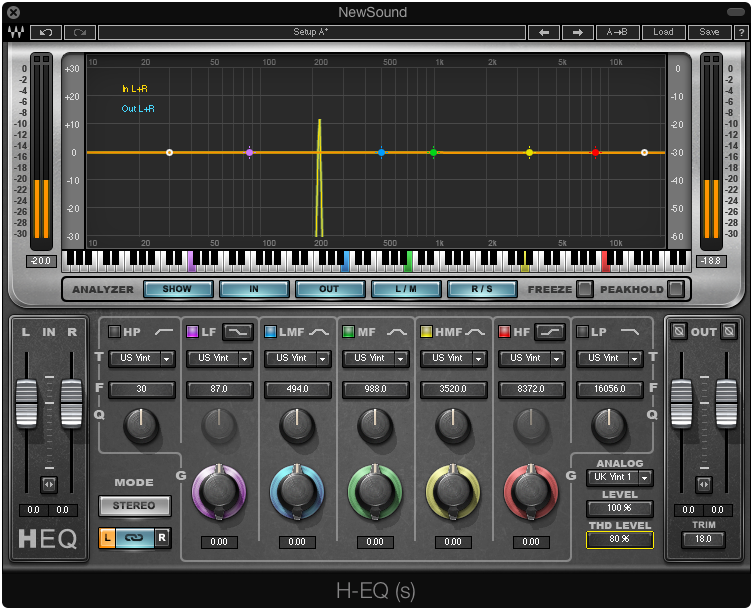Click the analyzer L / M button

click(406, 289)
